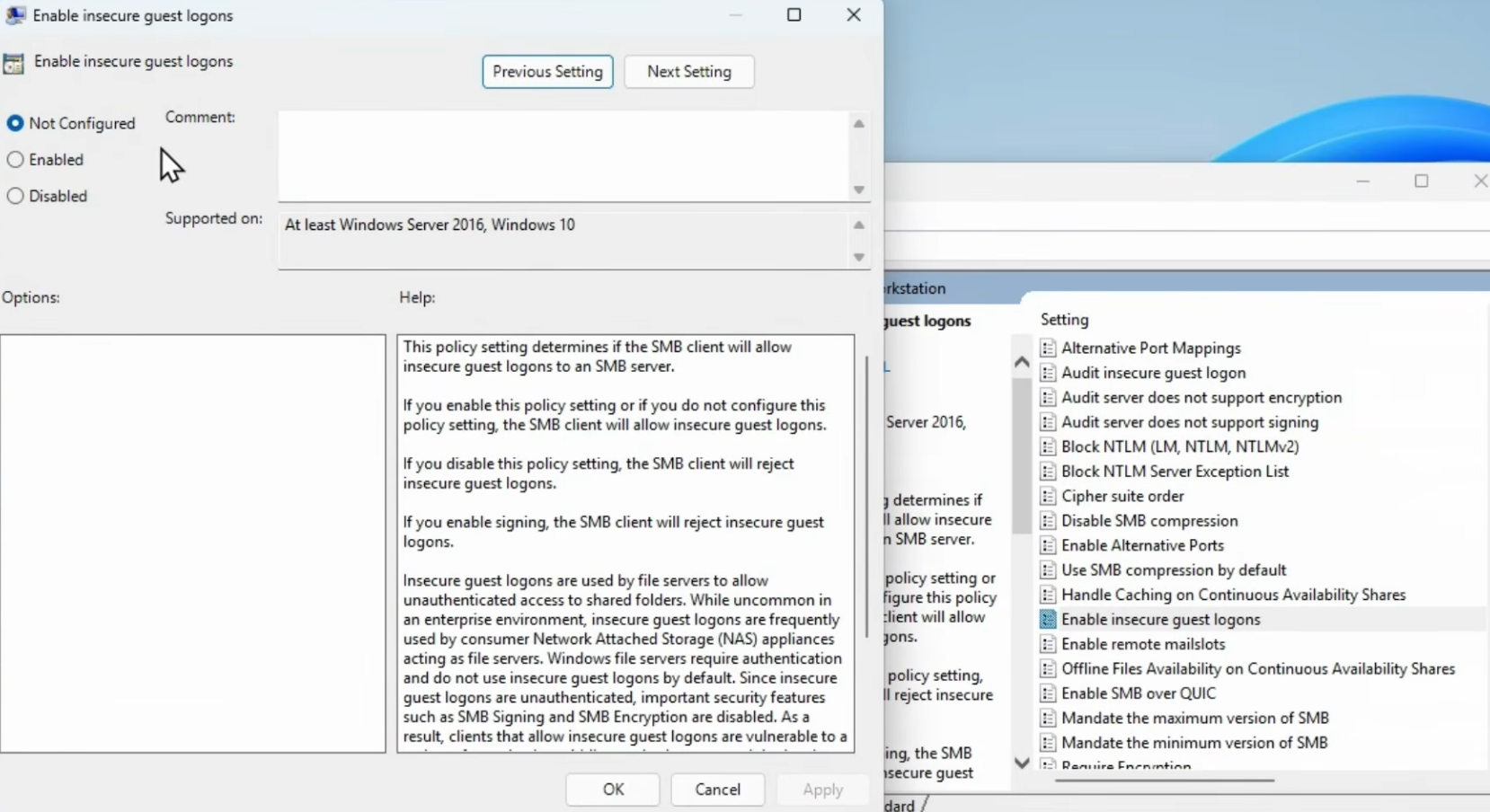The image size is (1490, 812).
Task: Select Block NTLM (LM, NTLM, NTLMv2) text
Action: (1180, 447)
